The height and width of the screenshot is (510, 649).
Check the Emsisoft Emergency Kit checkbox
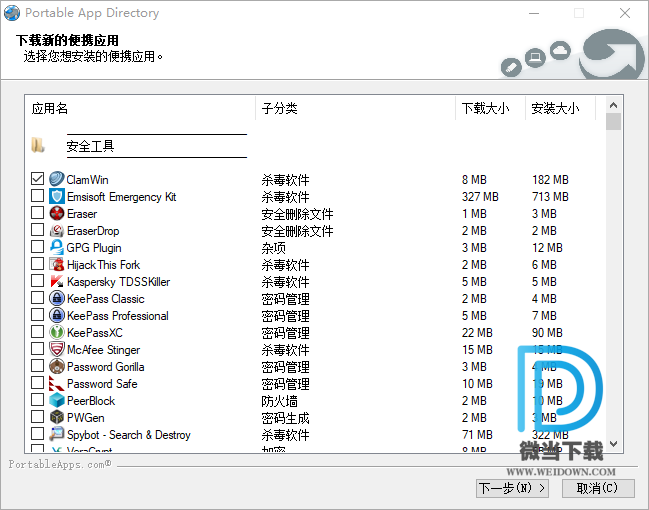pos(37,195)
